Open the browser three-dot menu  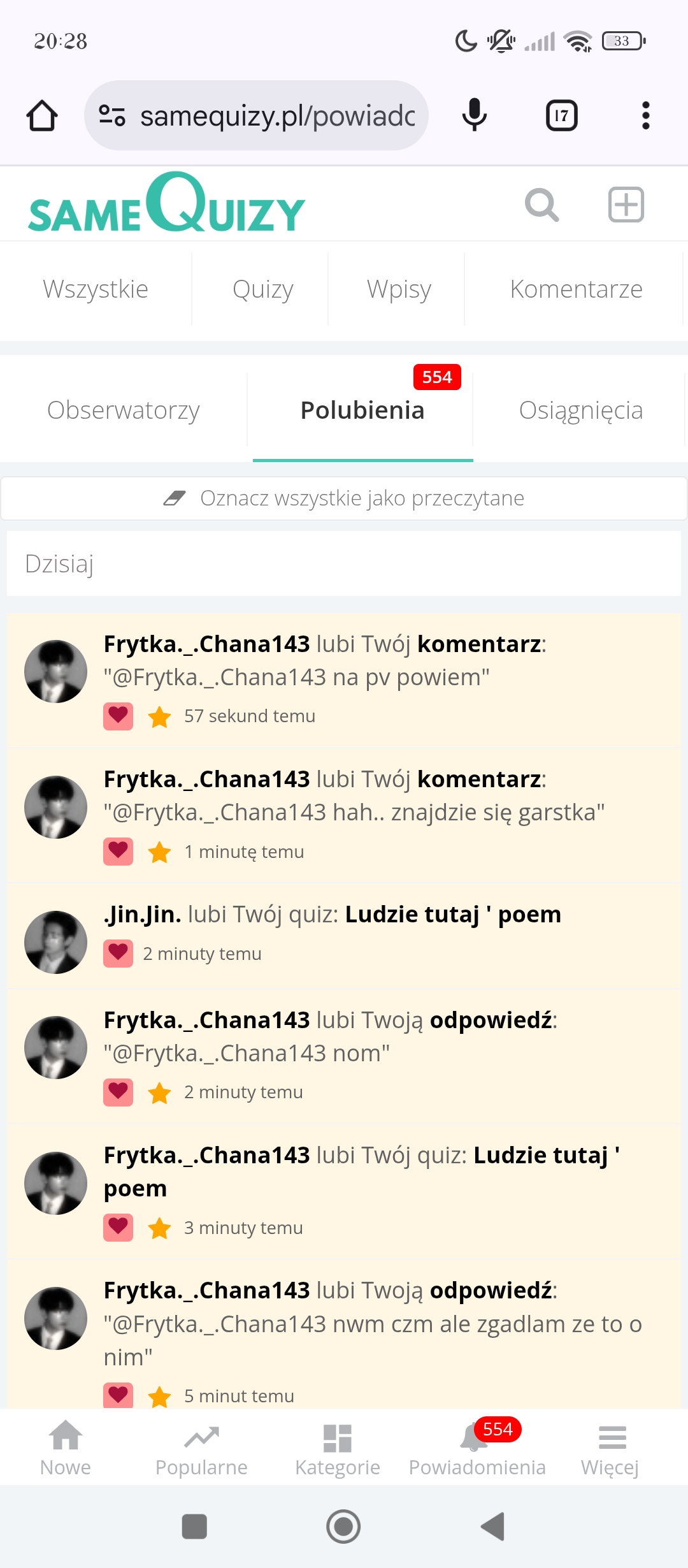645,115
